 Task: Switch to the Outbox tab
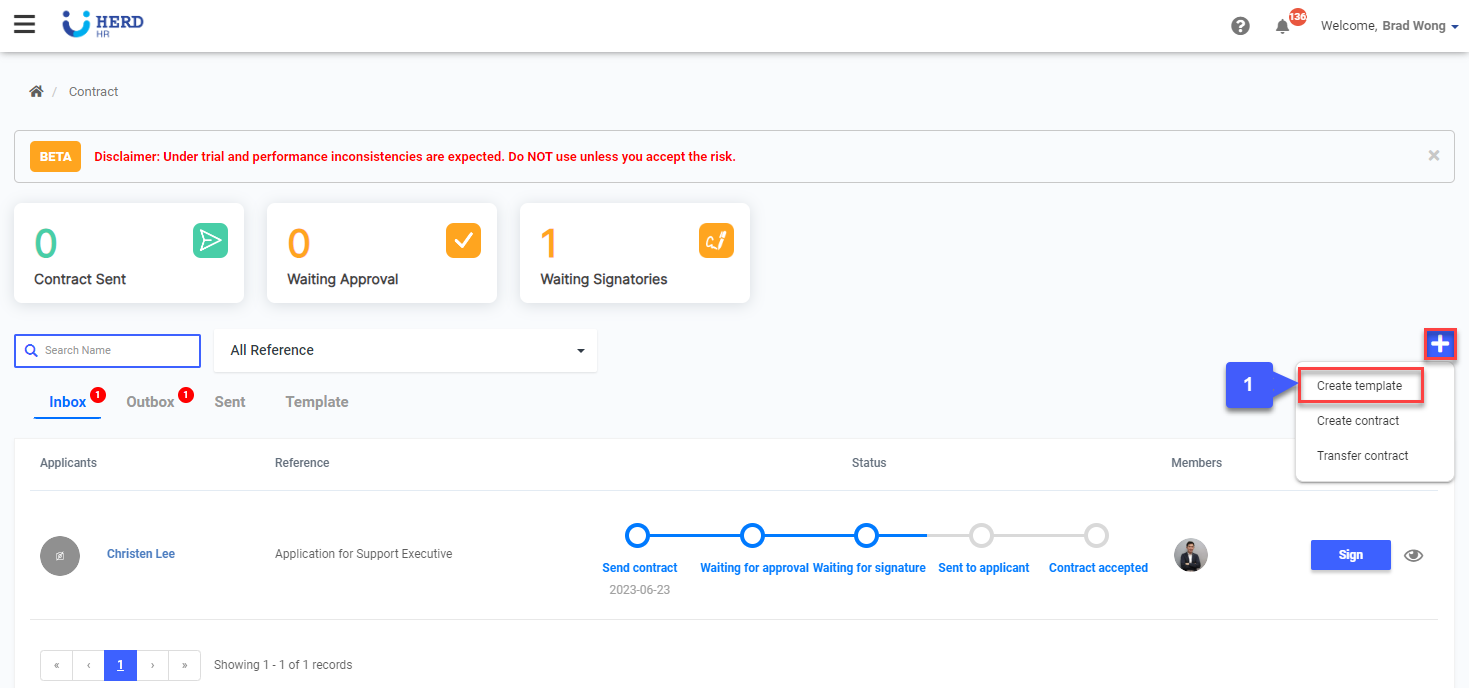(x=150, y=402)
